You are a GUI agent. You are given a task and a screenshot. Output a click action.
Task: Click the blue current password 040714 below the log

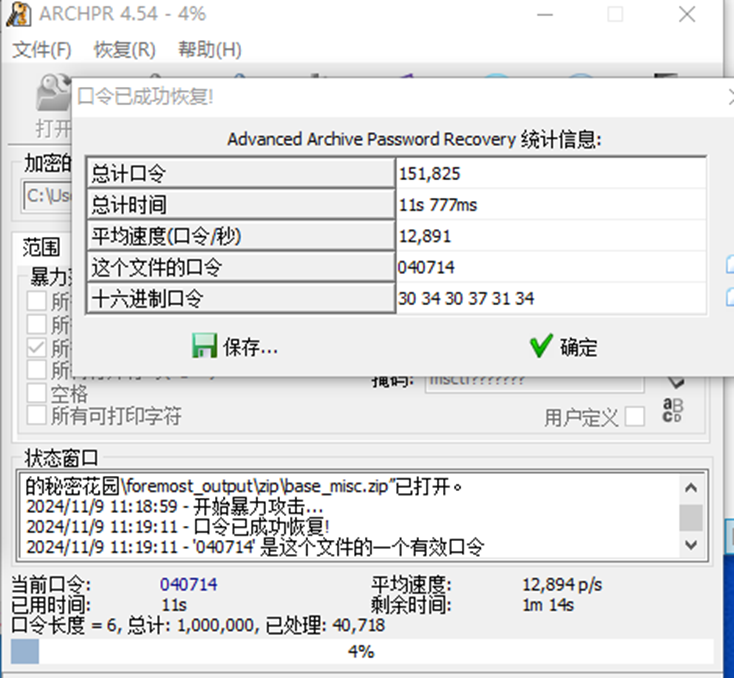tap(189, 584)
